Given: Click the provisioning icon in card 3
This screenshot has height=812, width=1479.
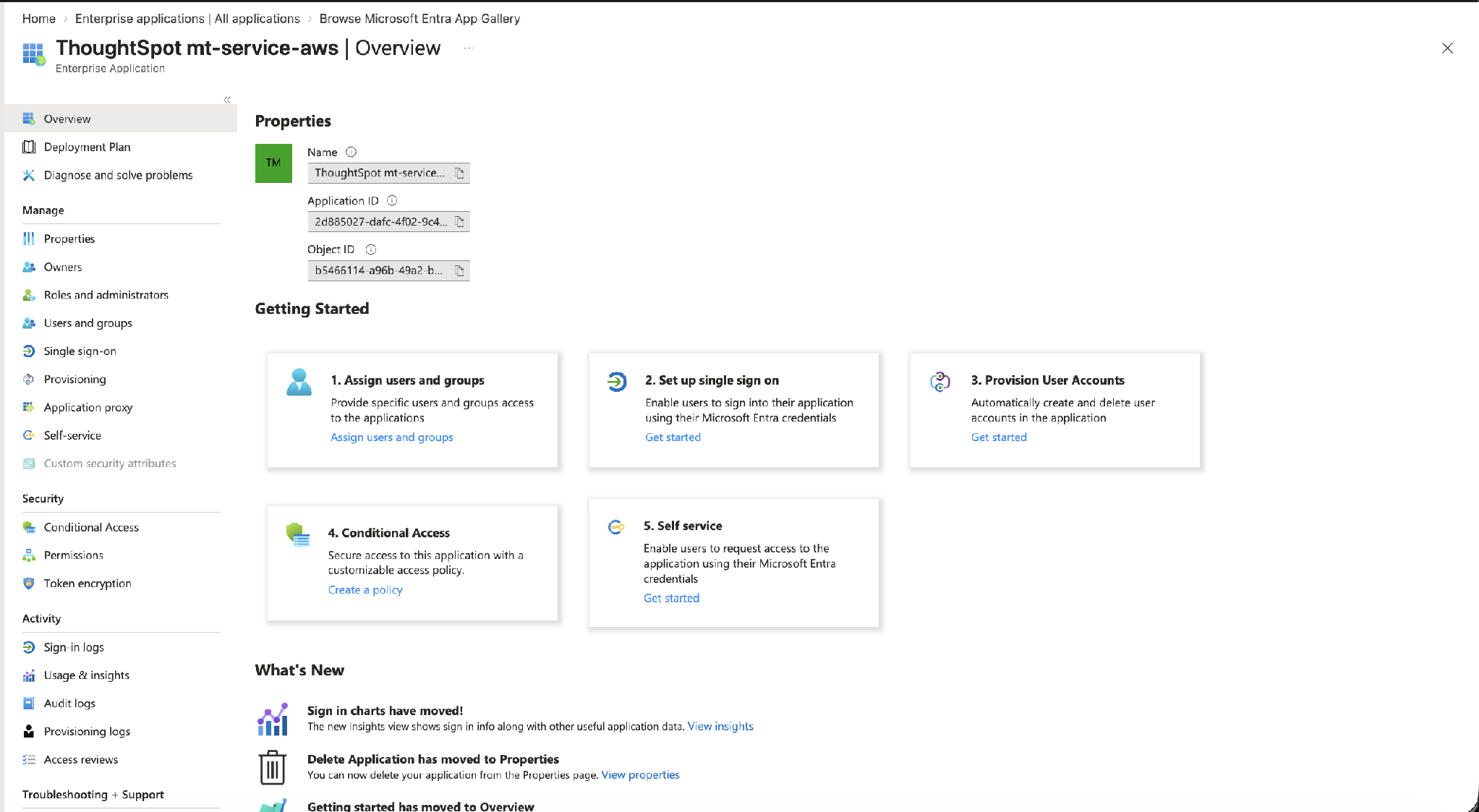Looking at the screenshot, I should coord(940,381).
